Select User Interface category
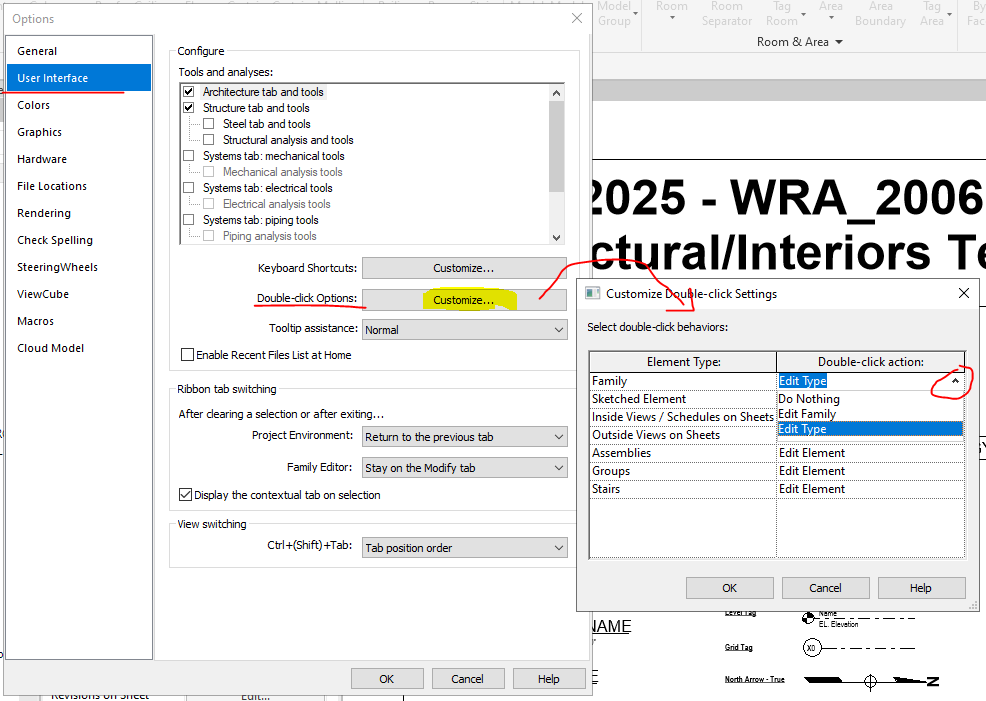986x701 pixels. point(79,78)
